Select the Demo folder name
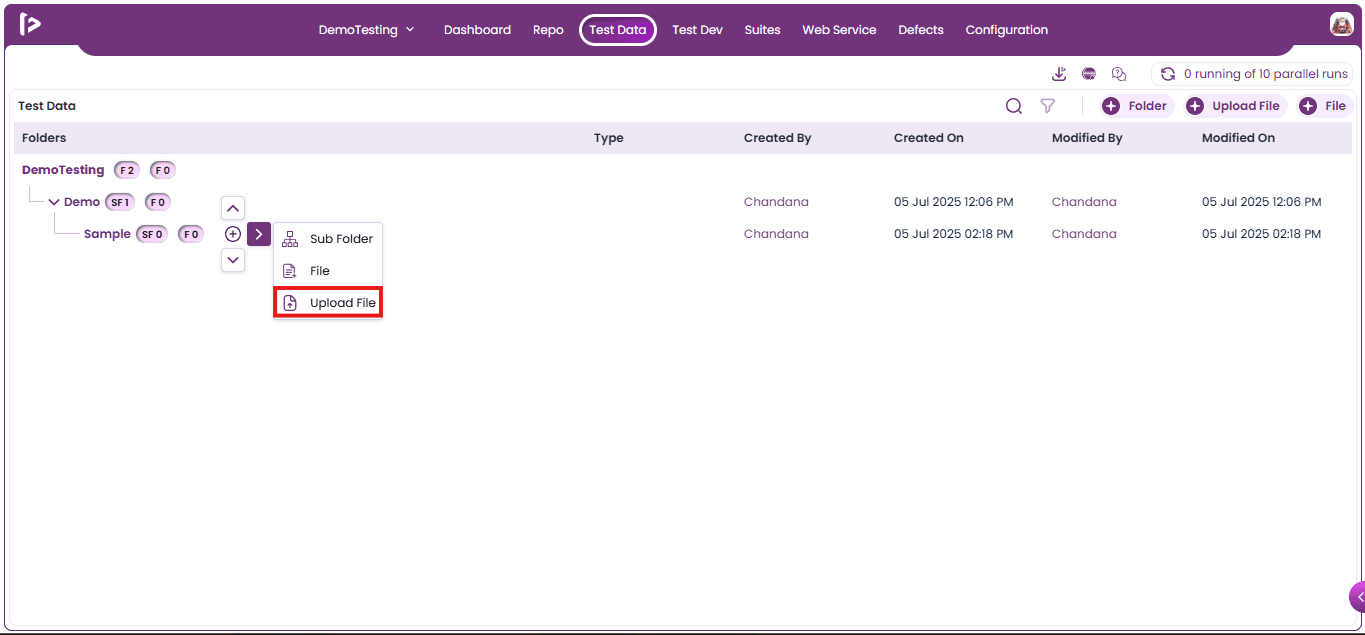Viewport: 1365px width, 635px height. [x=82, y=202]
